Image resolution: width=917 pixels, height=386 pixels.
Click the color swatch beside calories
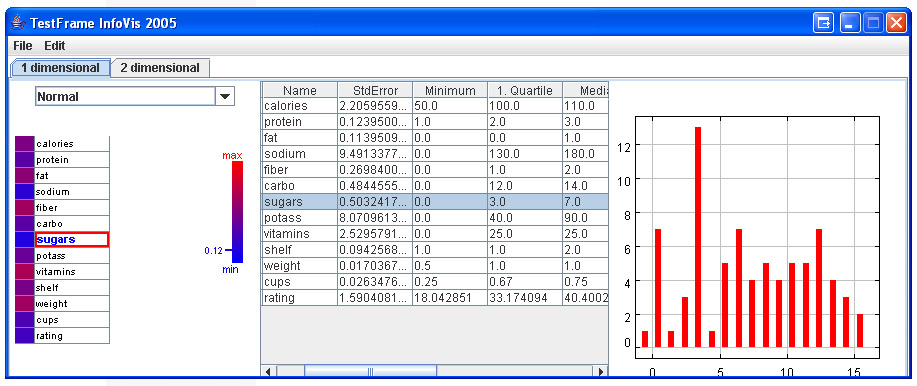(25, 144)
